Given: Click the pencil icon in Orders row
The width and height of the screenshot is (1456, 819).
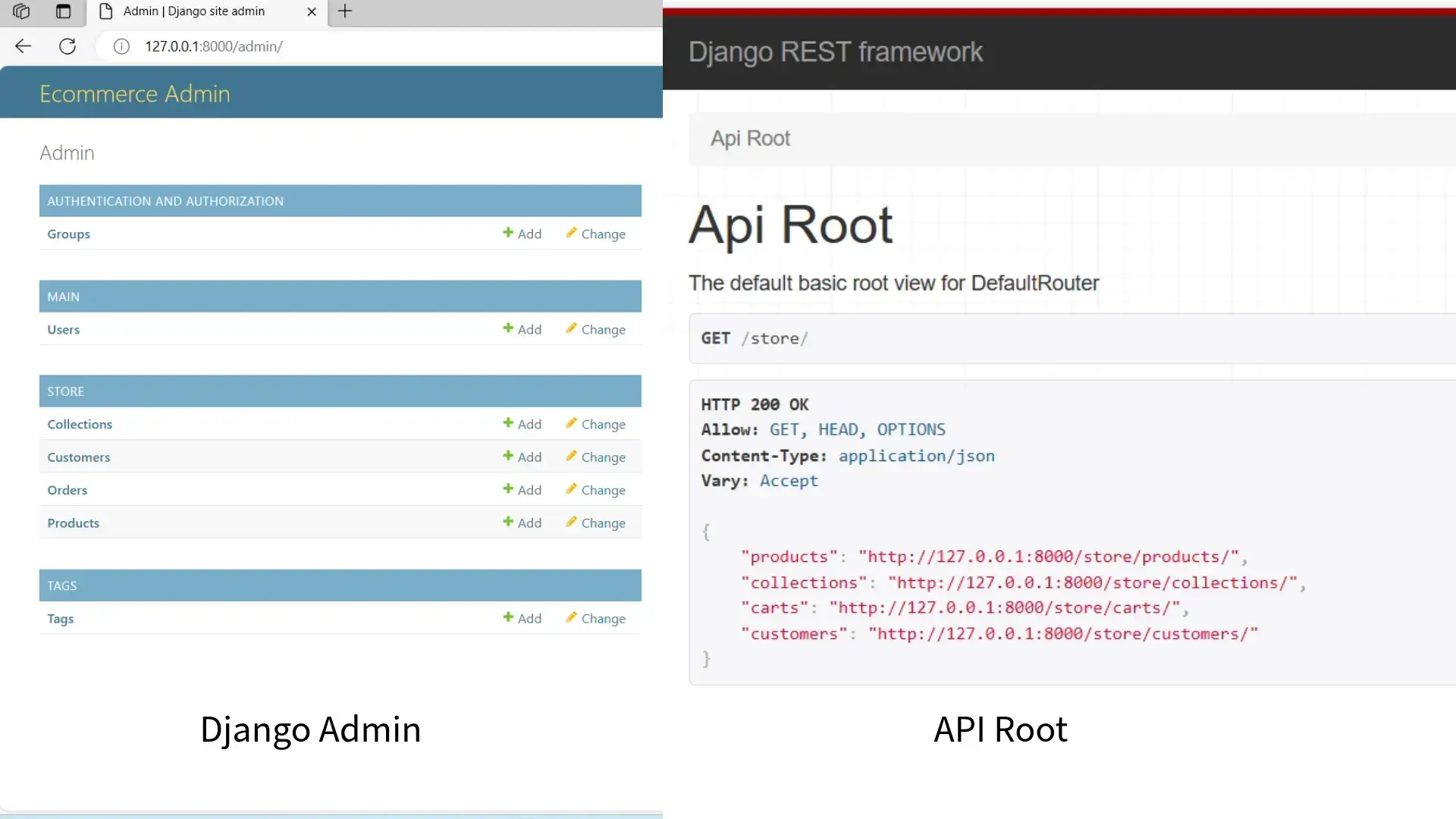Looking at the screenshot, I should coord(571,489).
